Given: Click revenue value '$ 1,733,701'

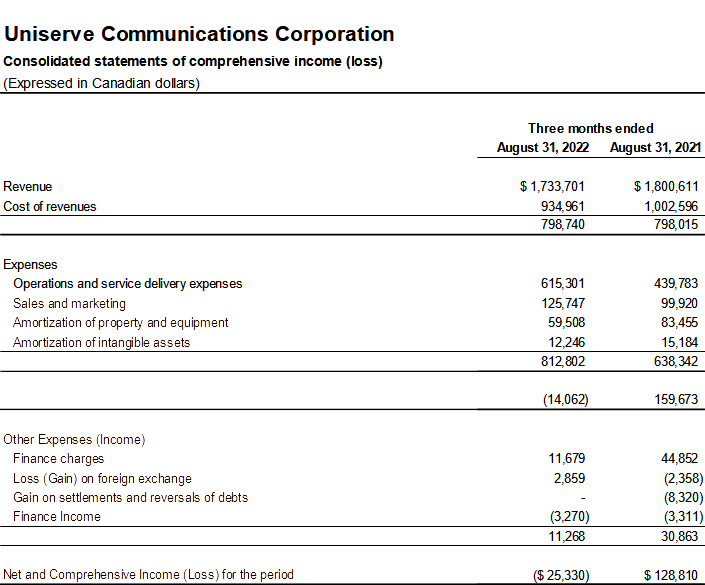Looking at the screenshot, I should pyautogui.click(x=552, y=187).
